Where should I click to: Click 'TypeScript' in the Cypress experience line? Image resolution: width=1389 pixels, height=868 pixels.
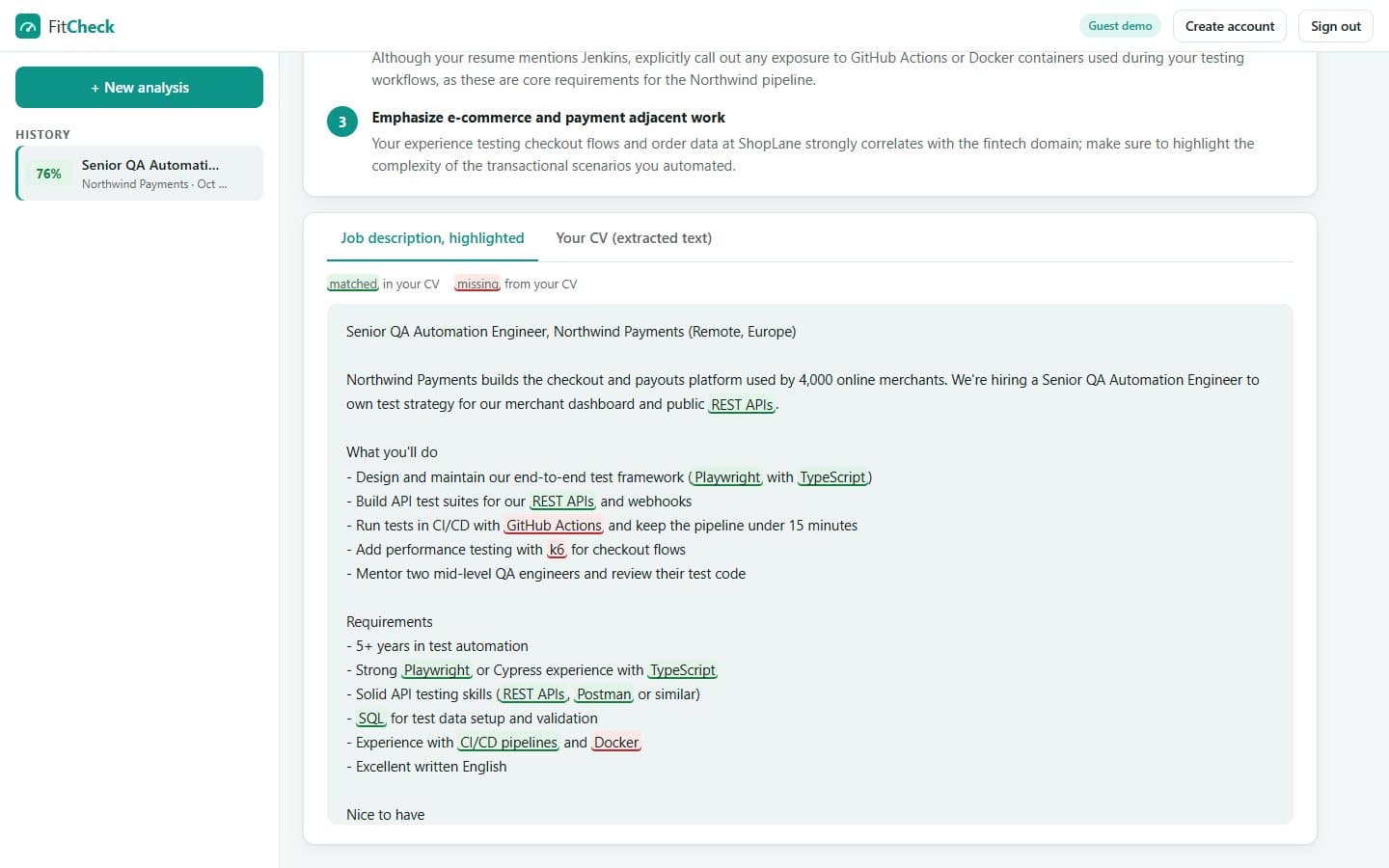[x=683, y=670]
